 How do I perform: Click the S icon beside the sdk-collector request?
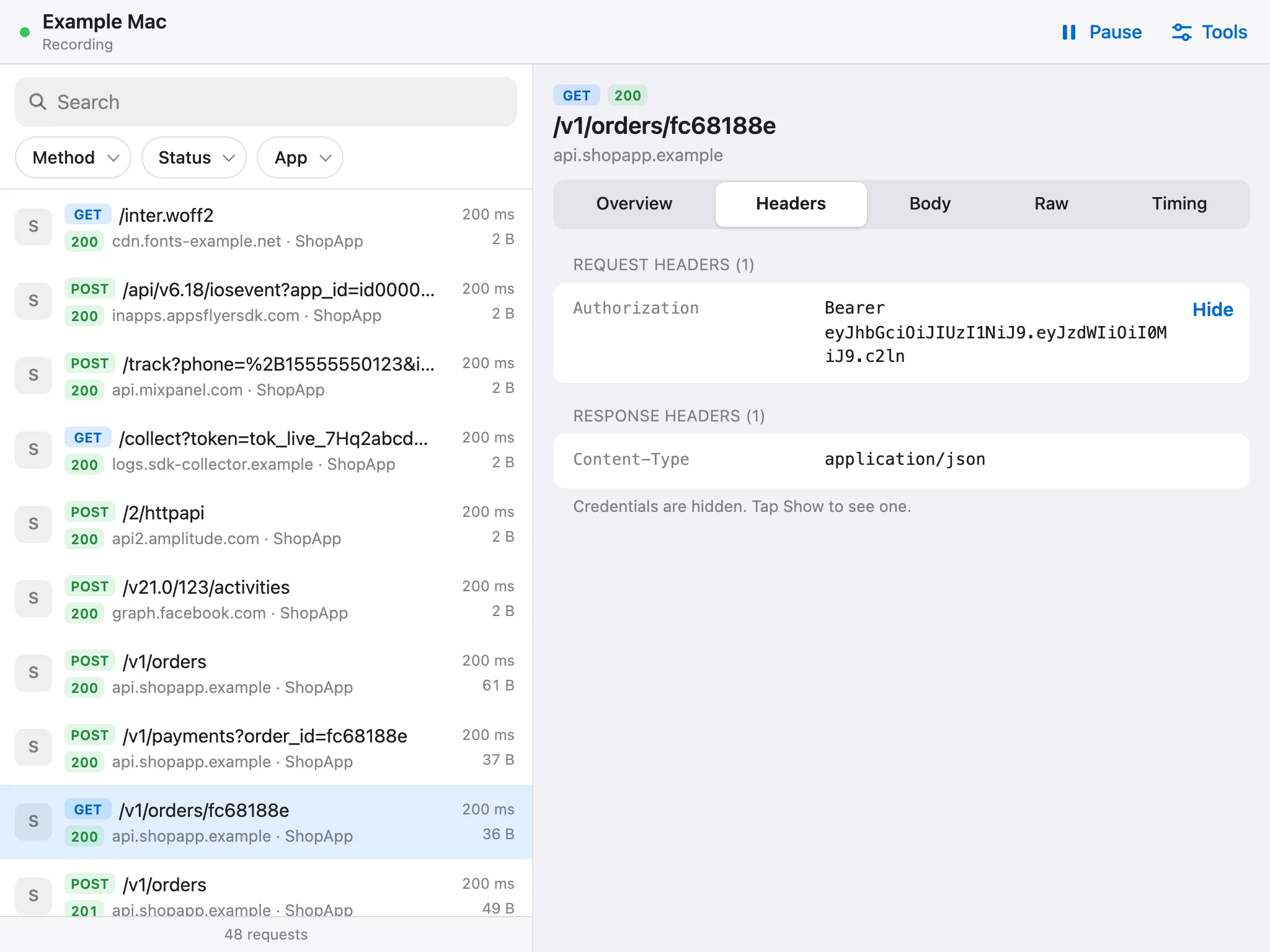click(x=33, y=450)
